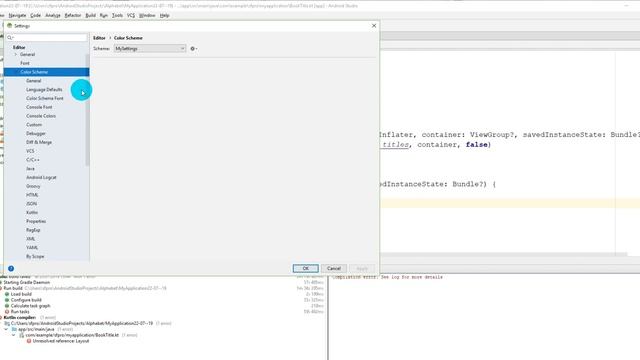Open Color Scheme Font settings
This screenshot has height=360, width=640.
(44, 98)
